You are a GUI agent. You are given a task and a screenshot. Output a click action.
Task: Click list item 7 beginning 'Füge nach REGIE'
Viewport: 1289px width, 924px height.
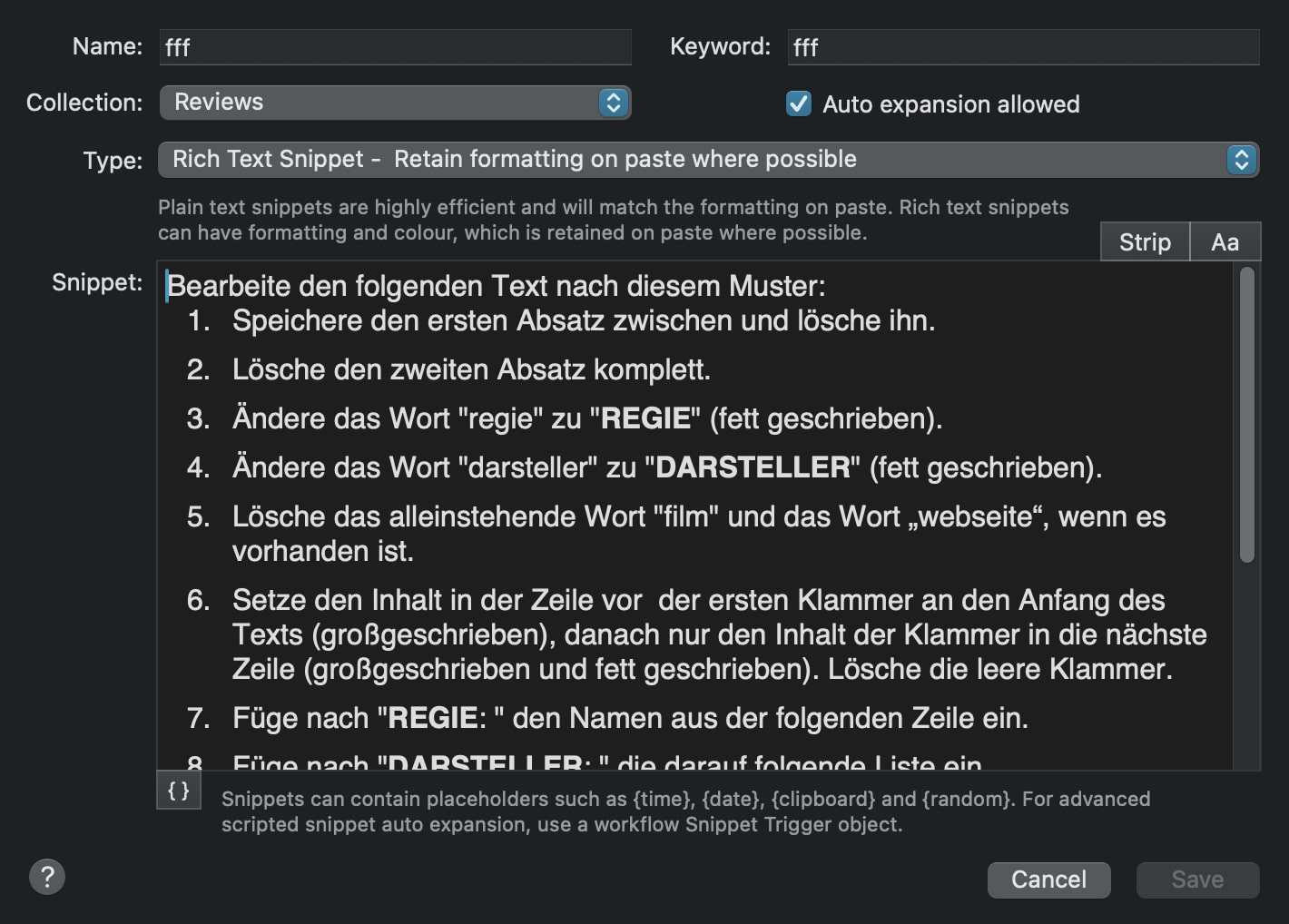(630, 718)
